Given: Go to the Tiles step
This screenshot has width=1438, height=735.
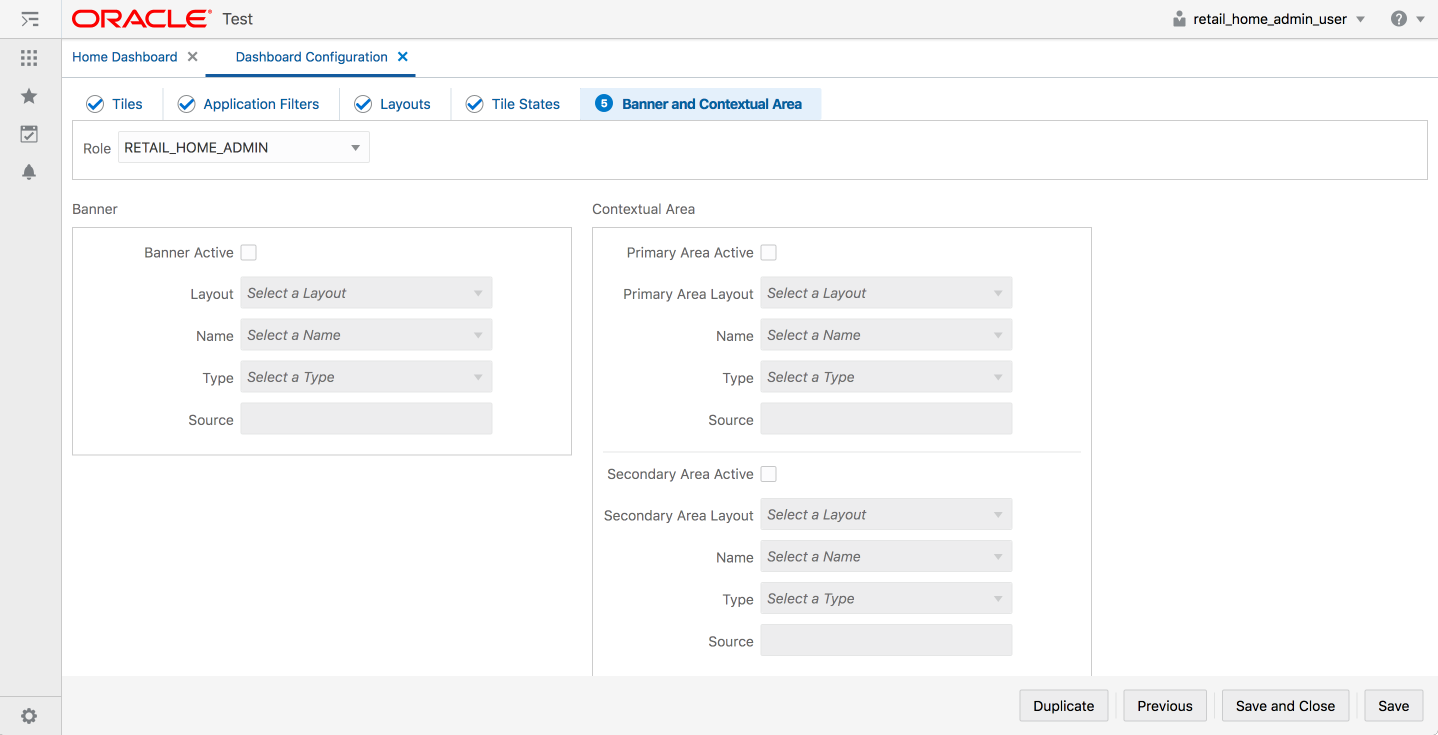Looking at the screenshot, I should coord(127,104).
